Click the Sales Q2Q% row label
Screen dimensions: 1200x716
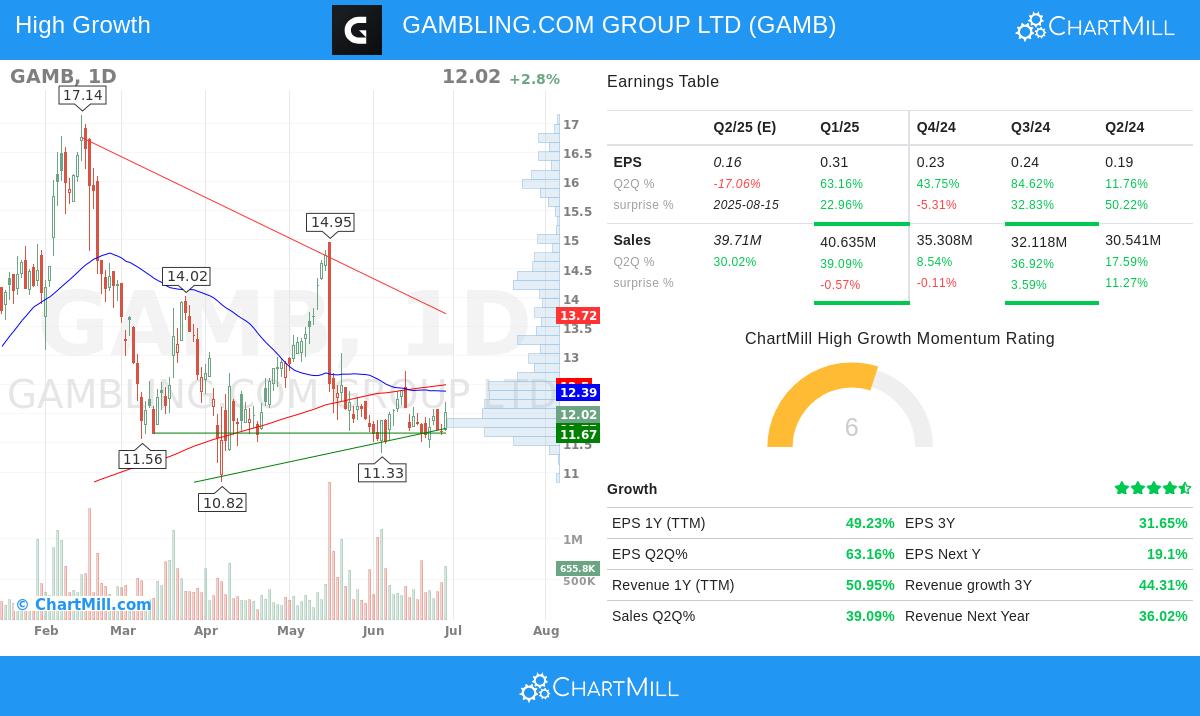click(x=653, y=616)
